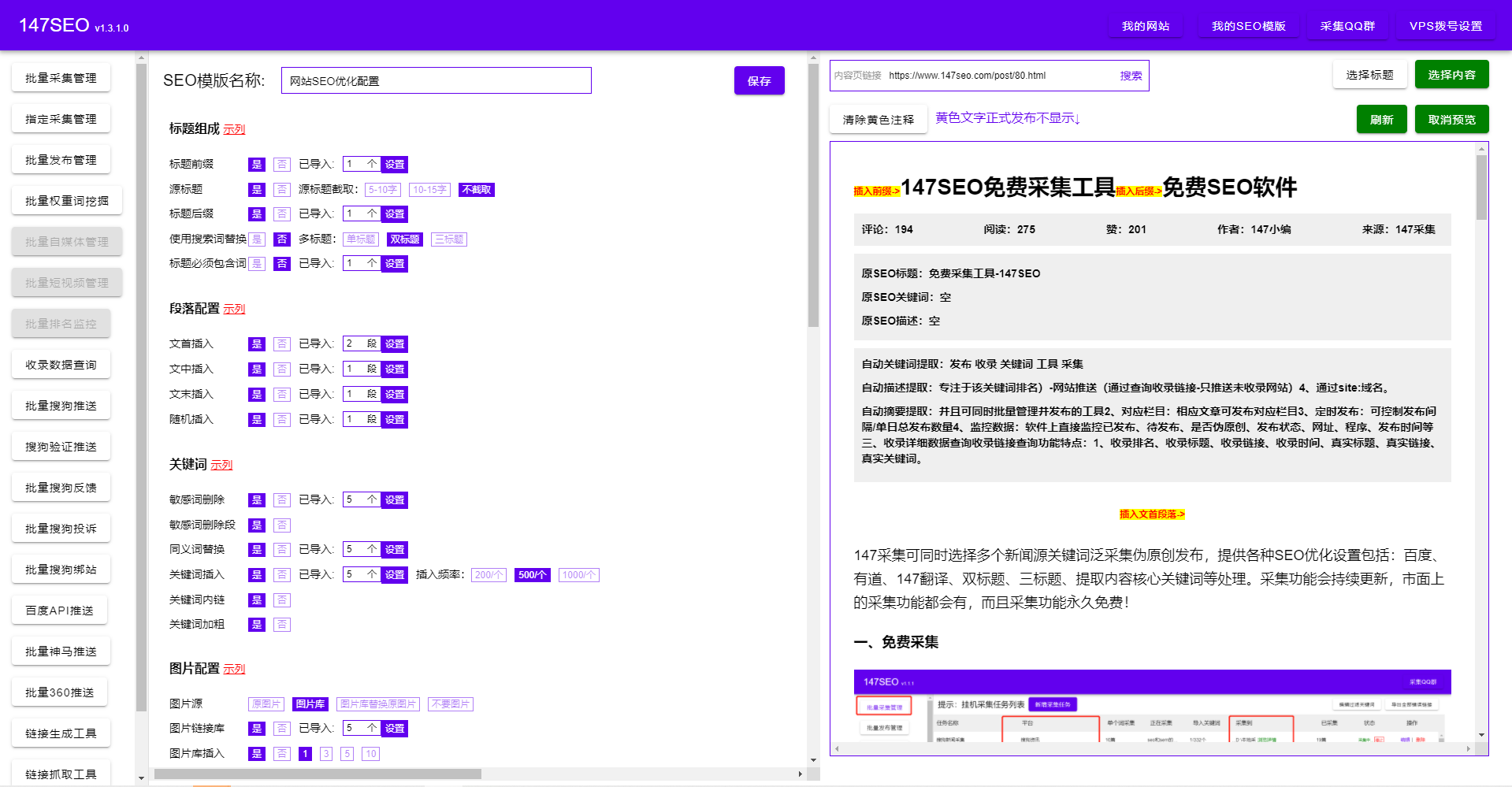Select the 1000/个 insert frequency
The width and height of the screenshot is (1512, 787).
[x=578, y=575]
